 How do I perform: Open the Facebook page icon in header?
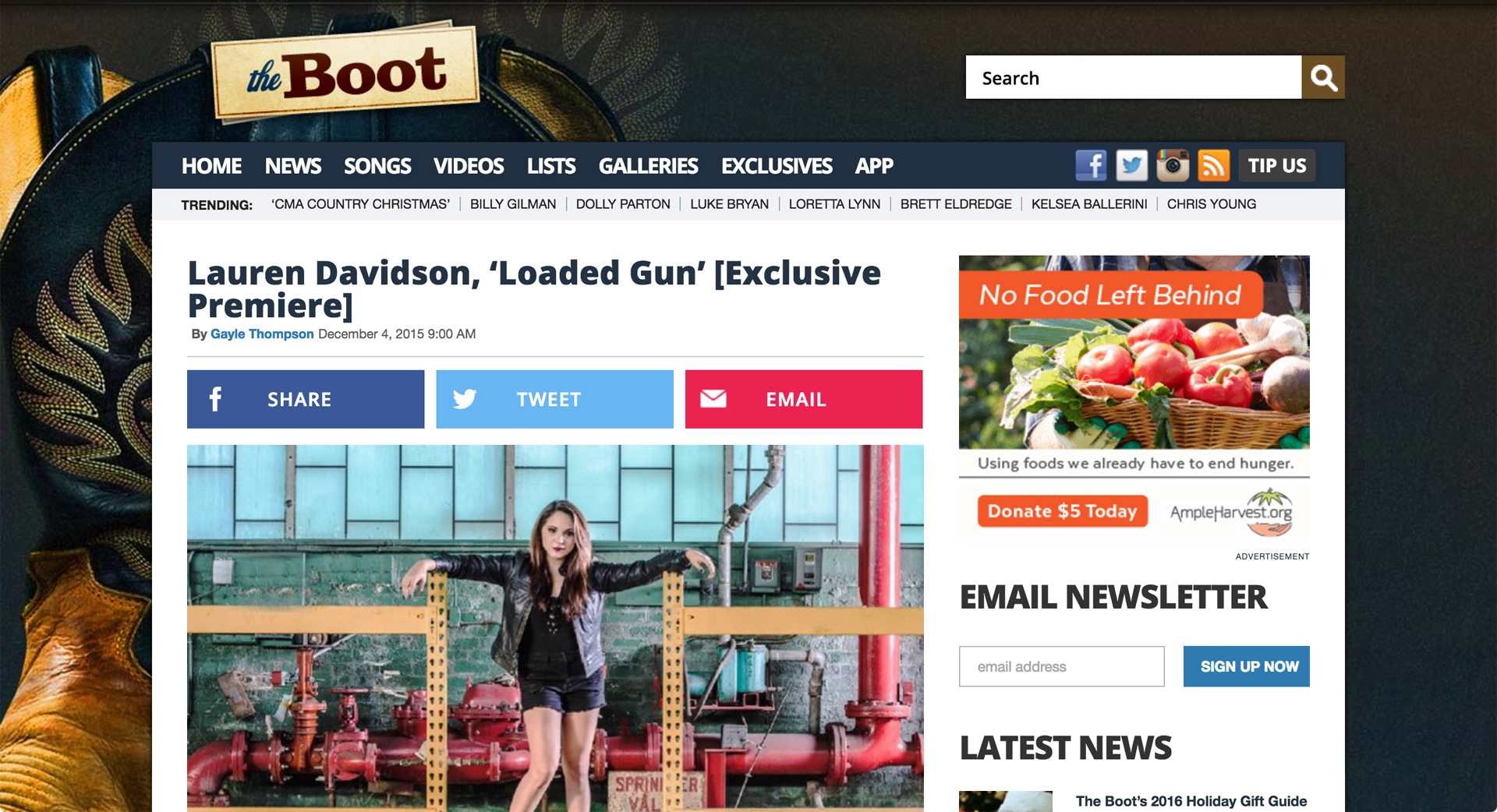pyautogui.click(x=1091, y=165)
